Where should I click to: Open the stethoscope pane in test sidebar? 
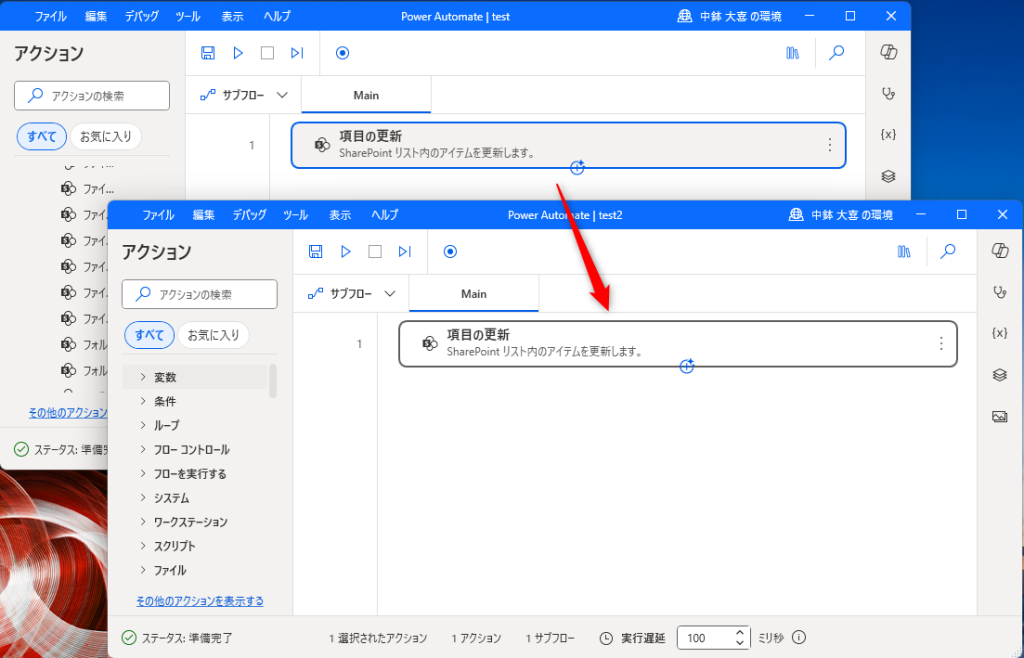pyautogui.click(x=888, y=93)
